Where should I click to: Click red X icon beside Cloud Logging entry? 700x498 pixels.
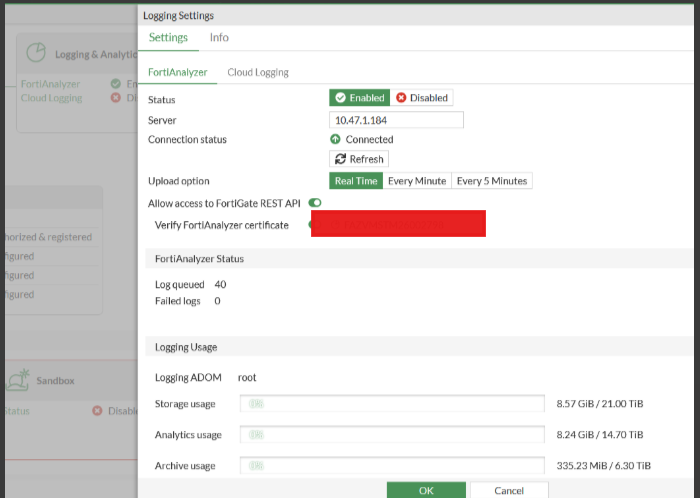coord(116,97)
